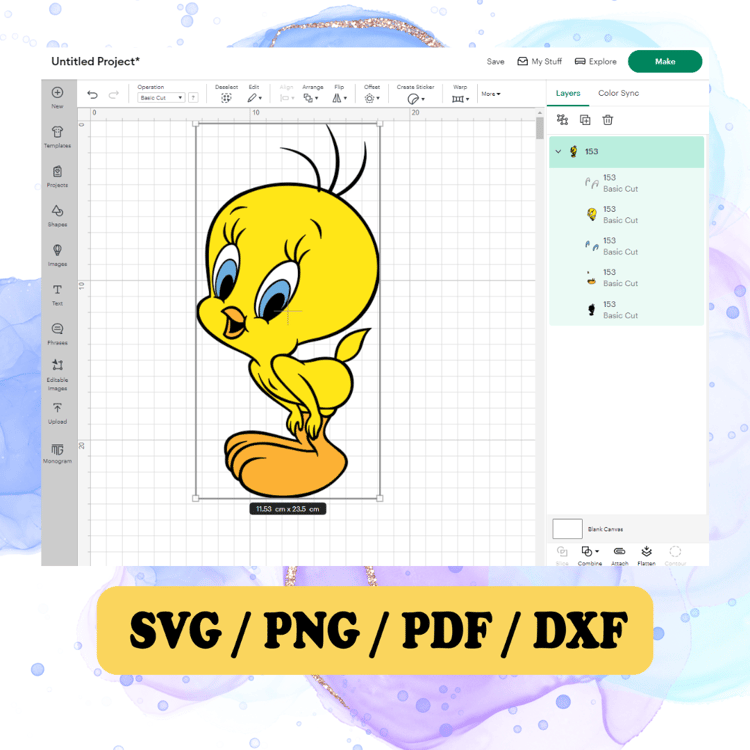The width and height of the screenshot is (750, 750).
Task: Open the Operation Basic Cut dropdown
Action: point(161,98)
